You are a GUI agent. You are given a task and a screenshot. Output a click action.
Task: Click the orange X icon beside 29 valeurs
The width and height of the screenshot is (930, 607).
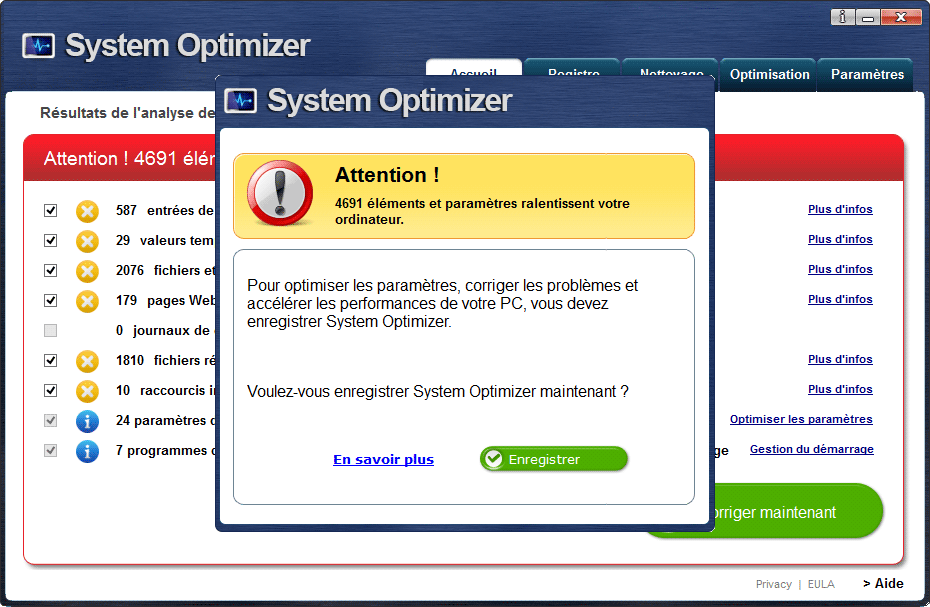tap(87, 241)
